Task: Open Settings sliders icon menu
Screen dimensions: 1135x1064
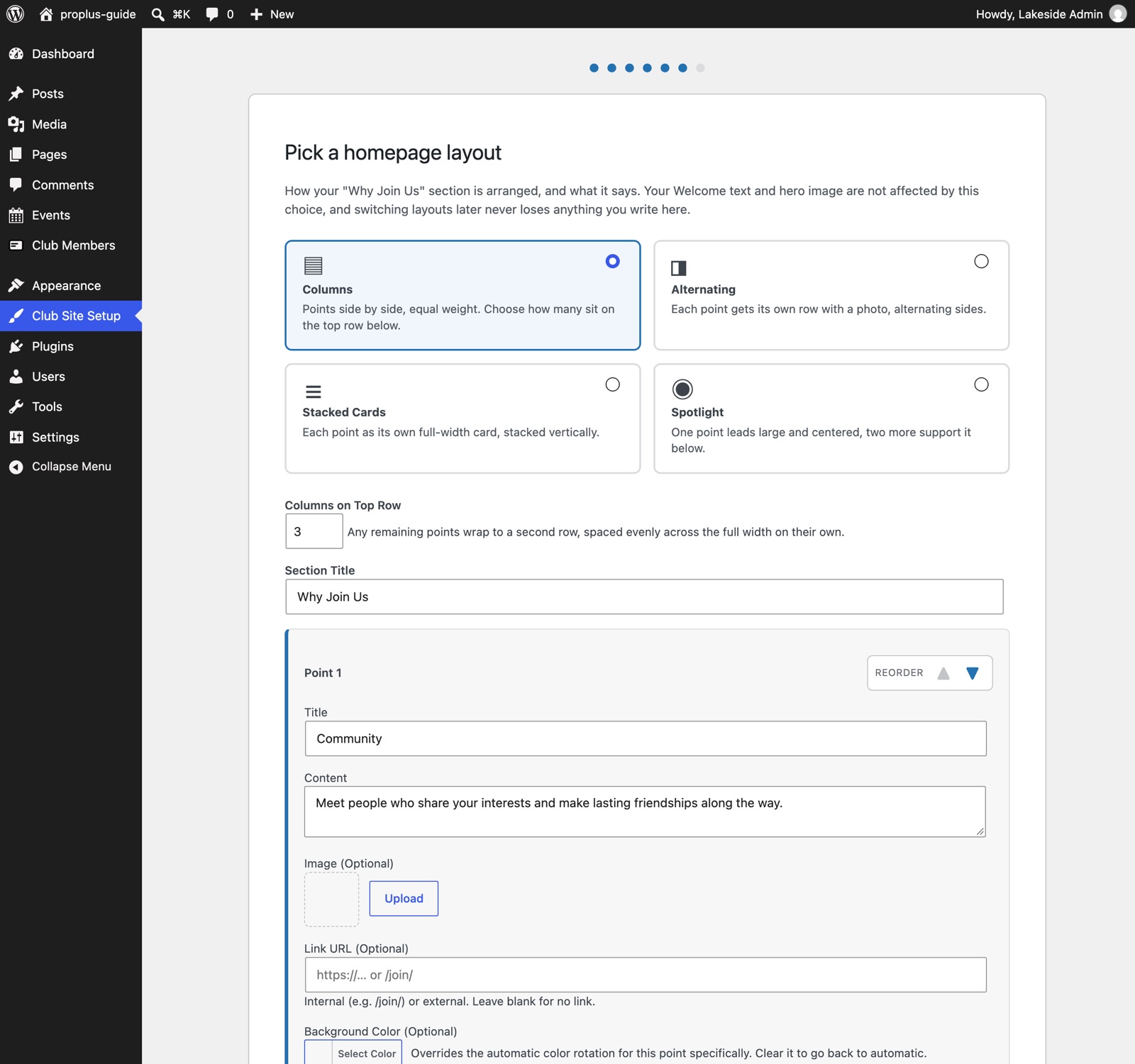Action: (x=16, y=437)
